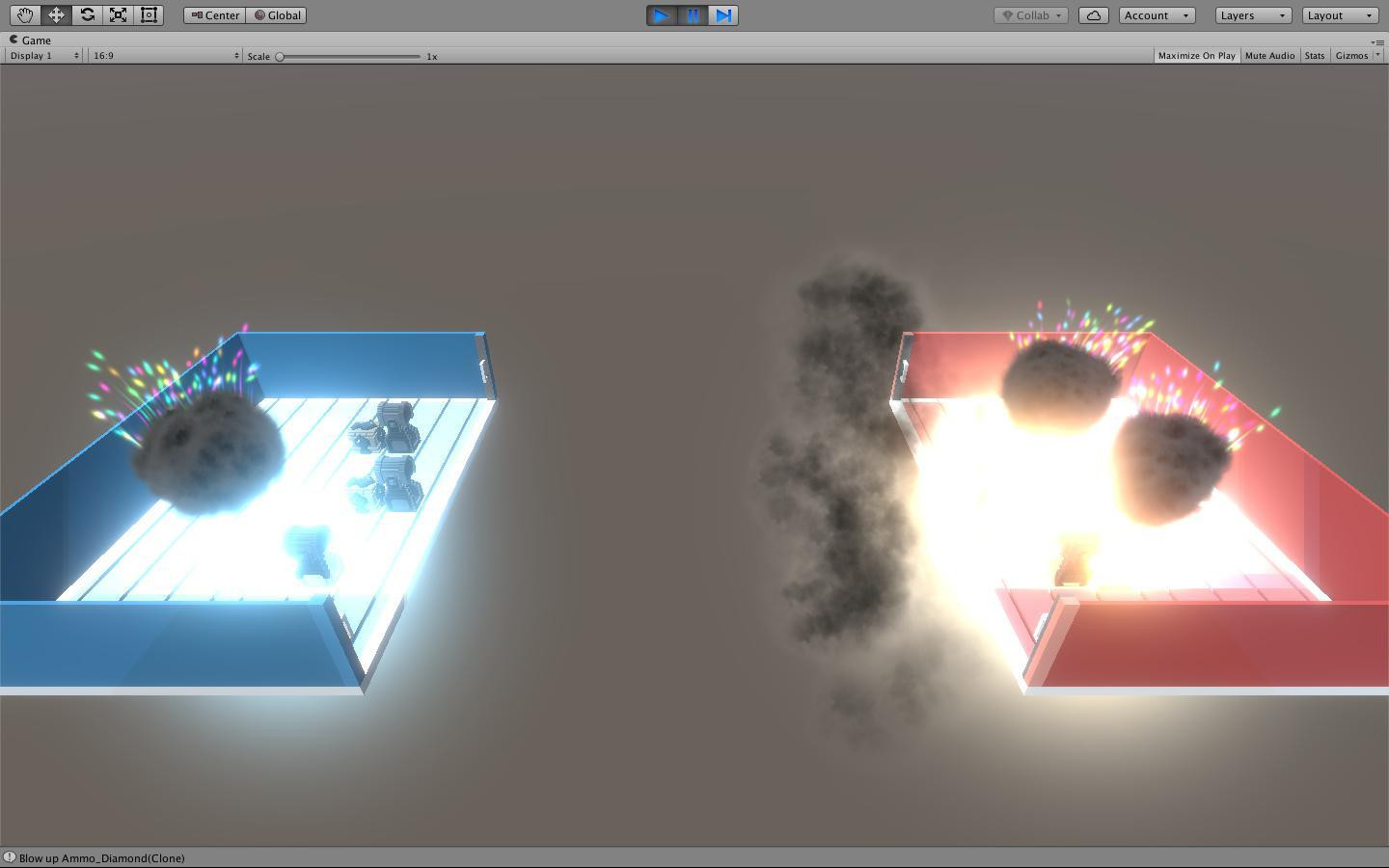This screenshot has width=1389, height=868.
Task: Open the Collab dropdown
Action: [1031, 15]
